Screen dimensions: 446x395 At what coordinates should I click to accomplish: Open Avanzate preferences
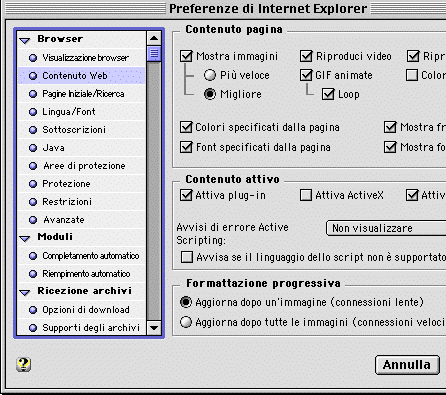coord(82,220)
